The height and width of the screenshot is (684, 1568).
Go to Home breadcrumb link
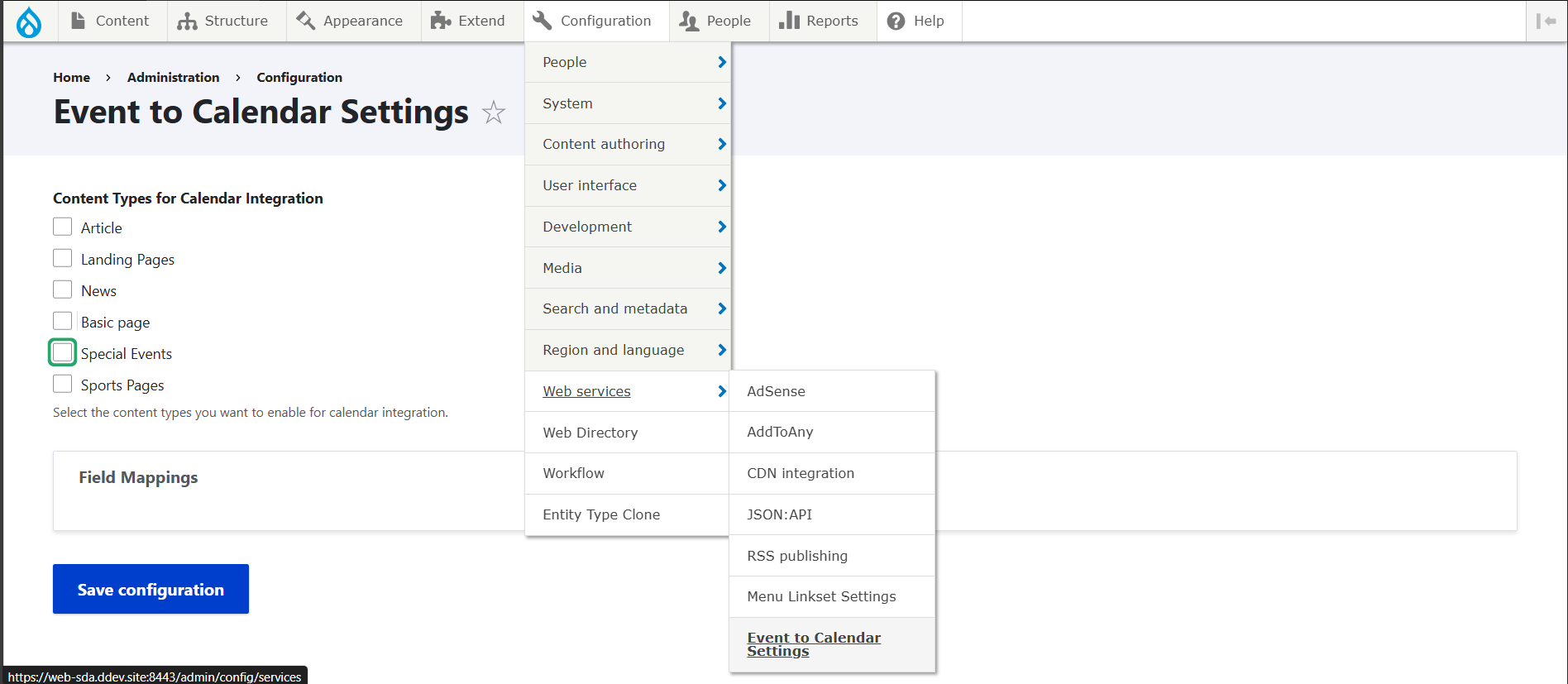click(x=71, y=77)
